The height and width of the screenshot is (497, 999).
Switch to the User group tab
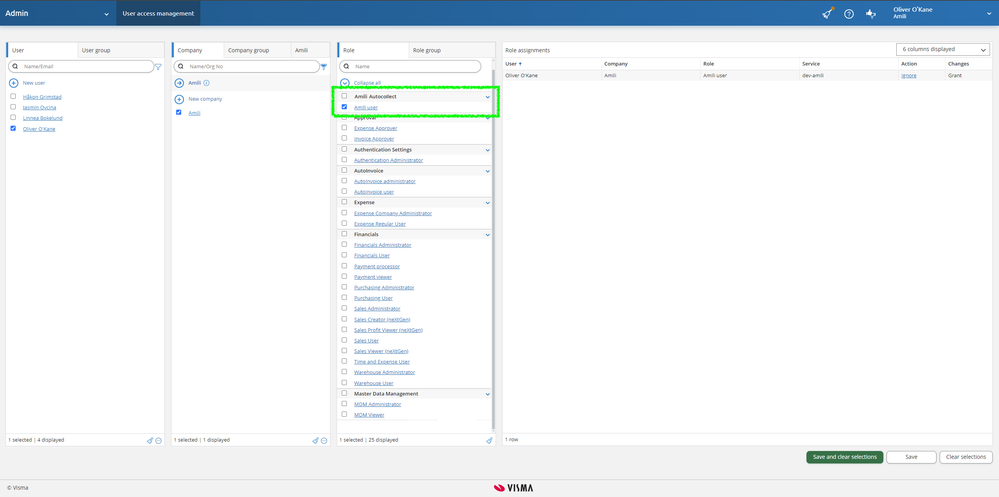tap(120, 50)
